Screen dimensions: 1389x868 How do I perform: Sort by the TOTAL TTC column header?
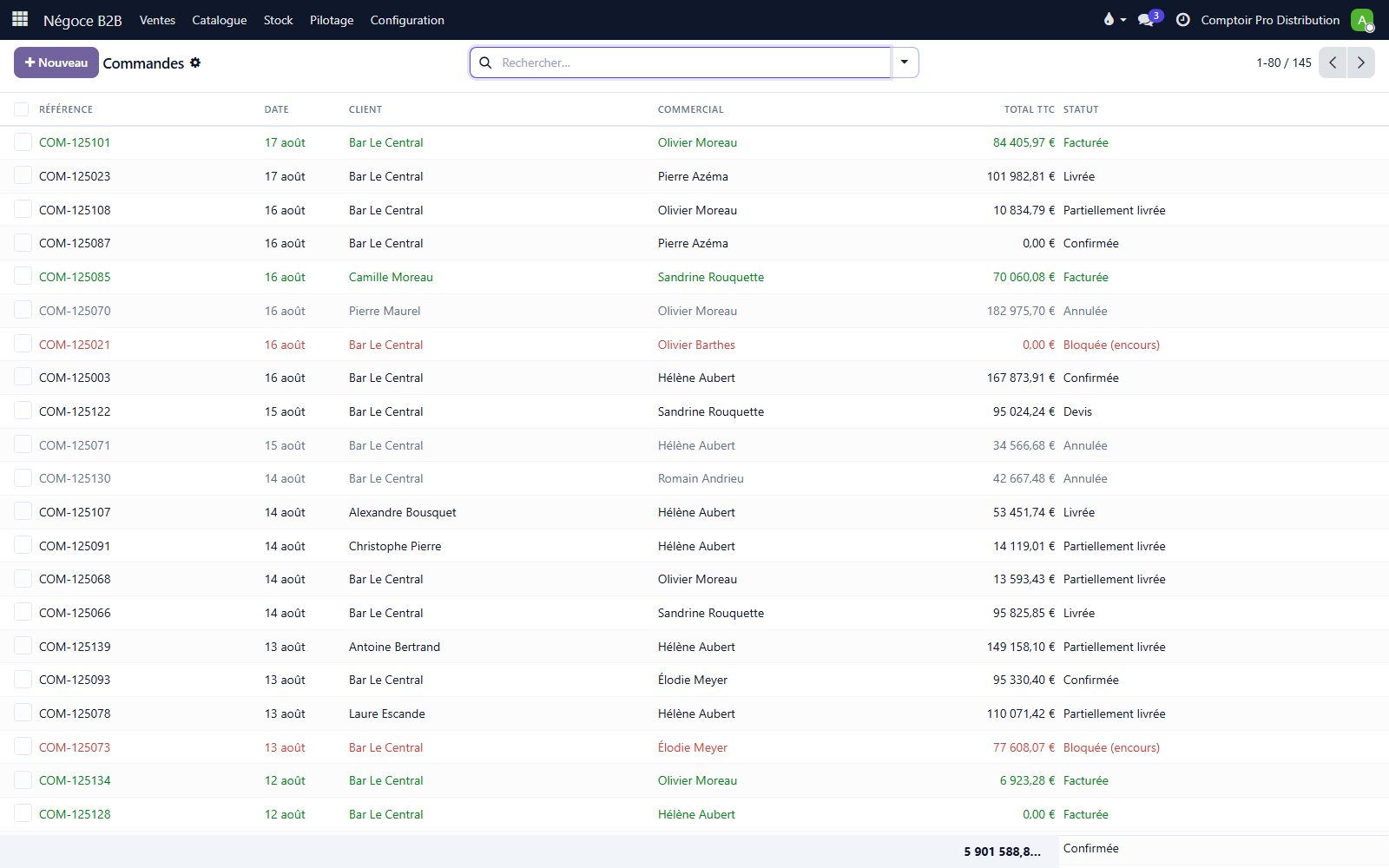(x=1030, y=109)
